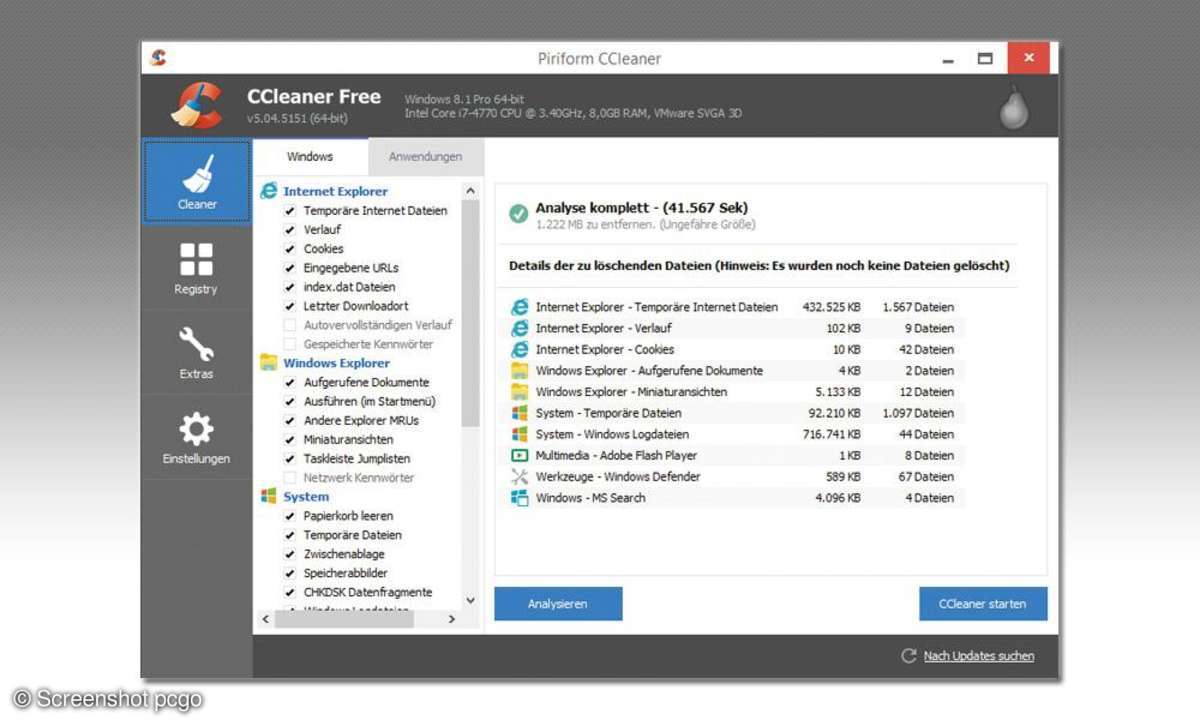Click Windows icon beside System Temporäre Dateien

(x=520, y=413)
